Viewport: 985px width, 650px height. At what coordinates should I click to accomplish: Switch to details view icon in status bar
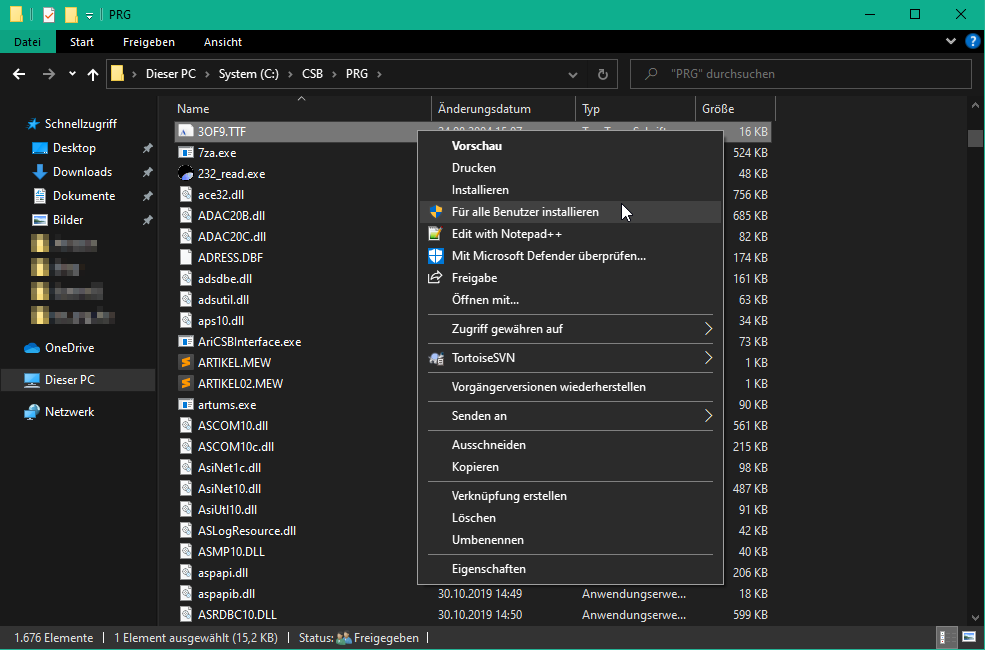947,638
